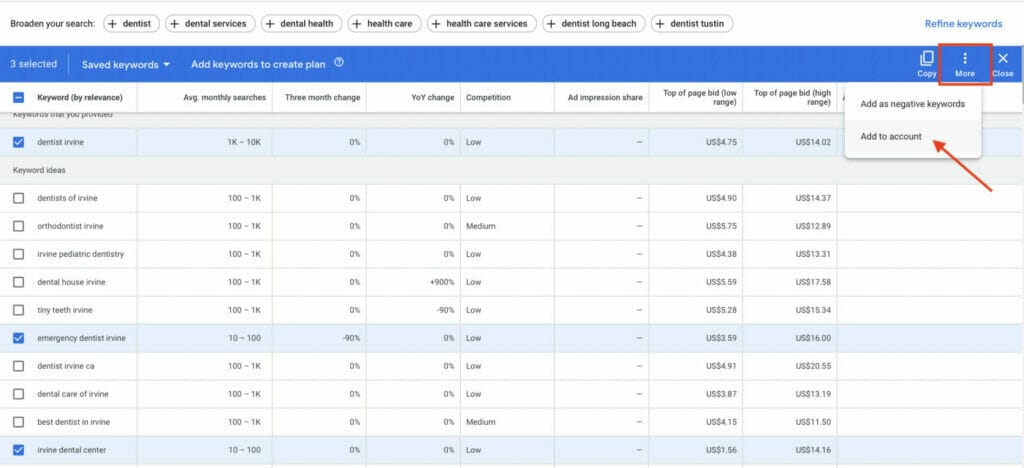Click Medium competition for orthodontist irvine
Screen dimensions: 1024x468
481,226
